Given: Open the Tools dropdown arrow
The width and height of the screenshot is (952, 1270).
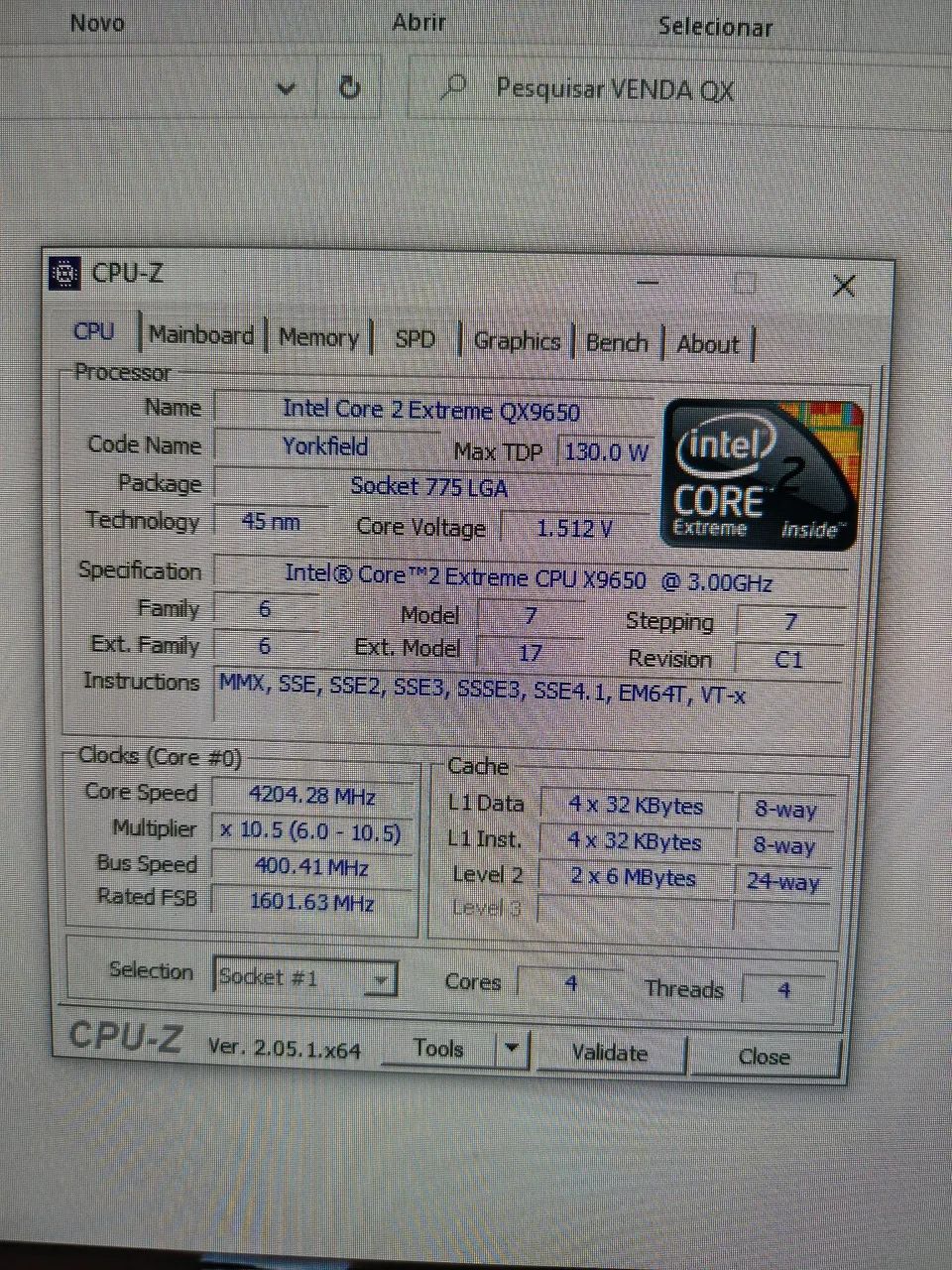Looking at the screenshot, I should tap(511, 1047).
